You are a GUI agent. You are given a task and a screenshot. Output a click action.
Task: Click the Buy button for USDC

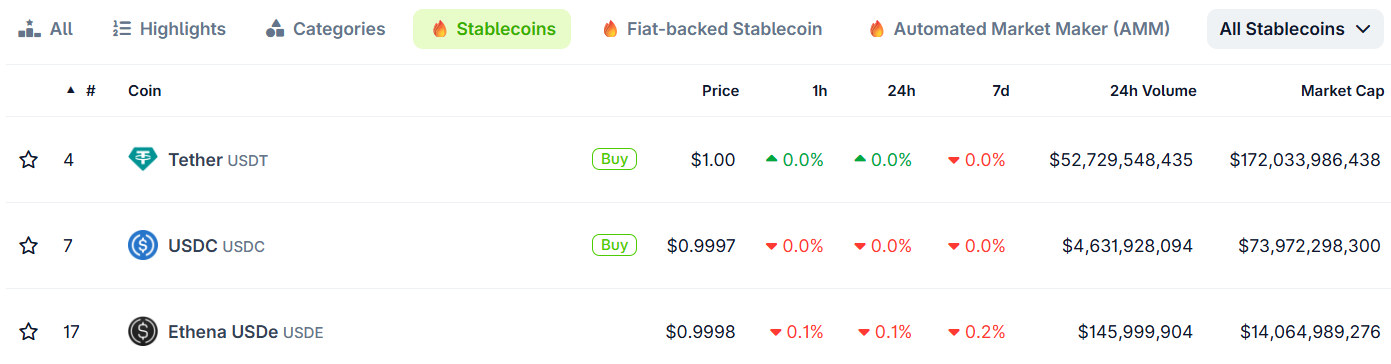point(614,245)
